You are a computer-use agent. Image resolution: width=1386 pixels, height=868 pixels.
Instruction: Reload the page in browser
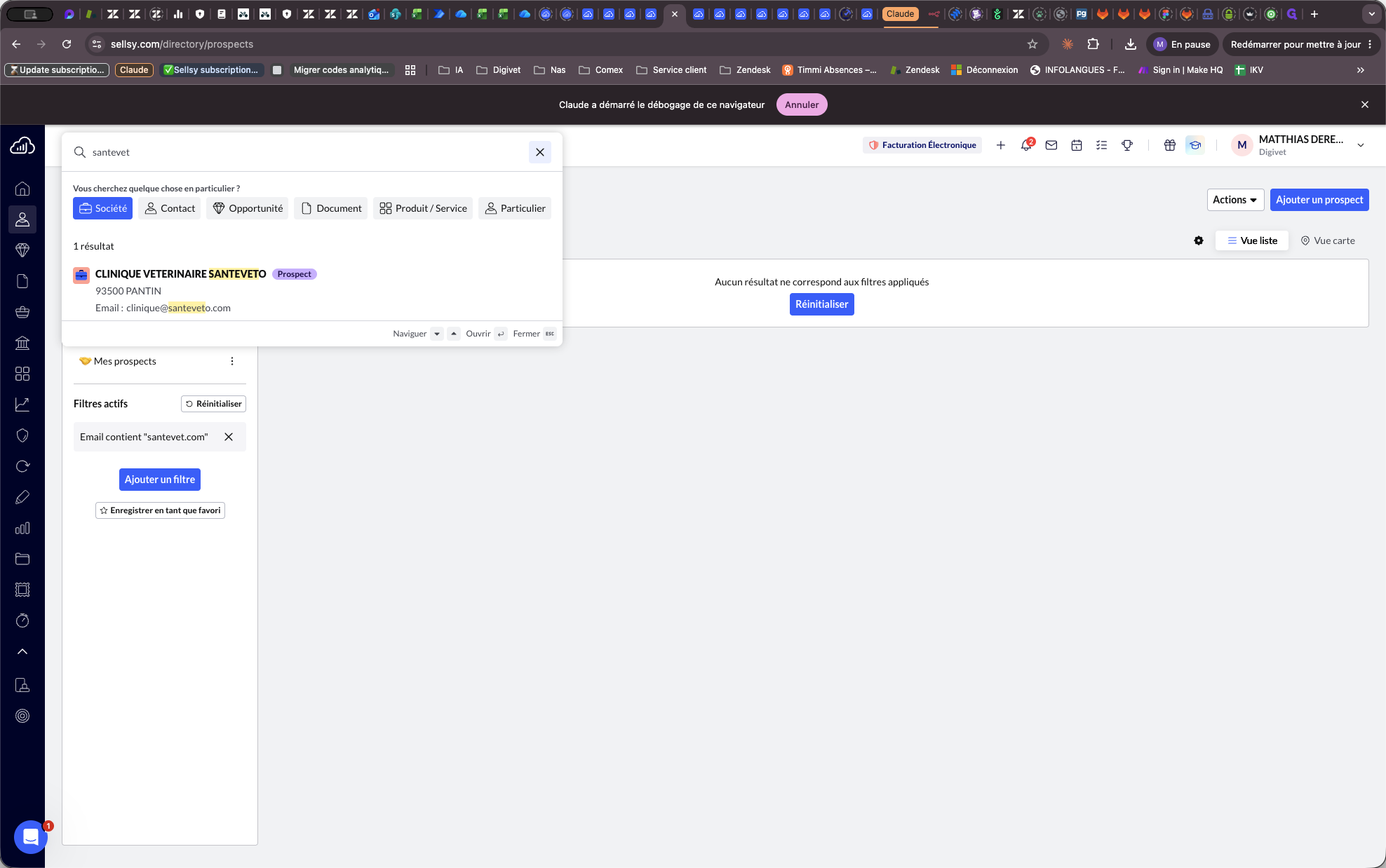click(x=67, y=44)
